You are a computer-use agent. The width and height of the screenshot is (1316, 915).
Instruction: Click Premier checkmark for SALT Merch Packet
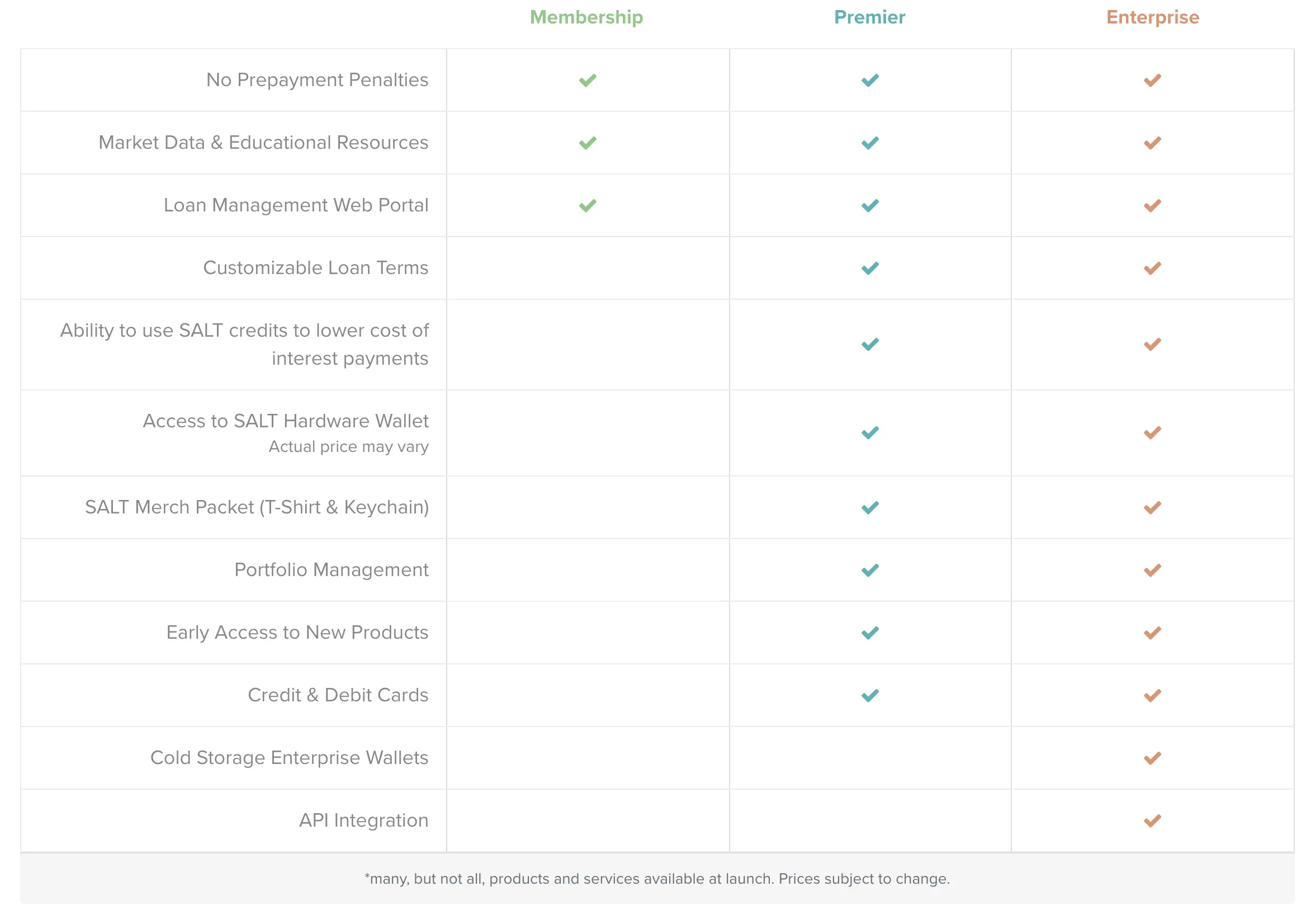pos(870,507)
